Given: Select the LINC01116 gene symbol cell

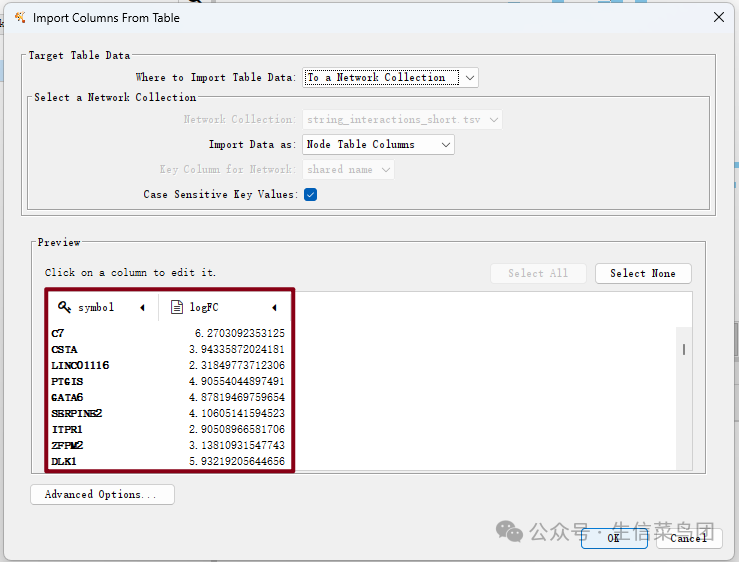Looking at the screenshot, I should tap(80, 365).
